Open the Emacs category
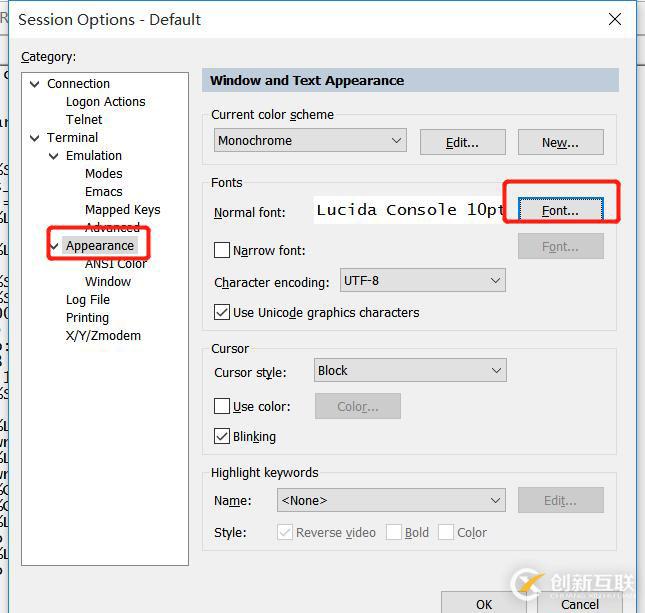Screen dimensions: 645x613 click(x=104, y=192)
